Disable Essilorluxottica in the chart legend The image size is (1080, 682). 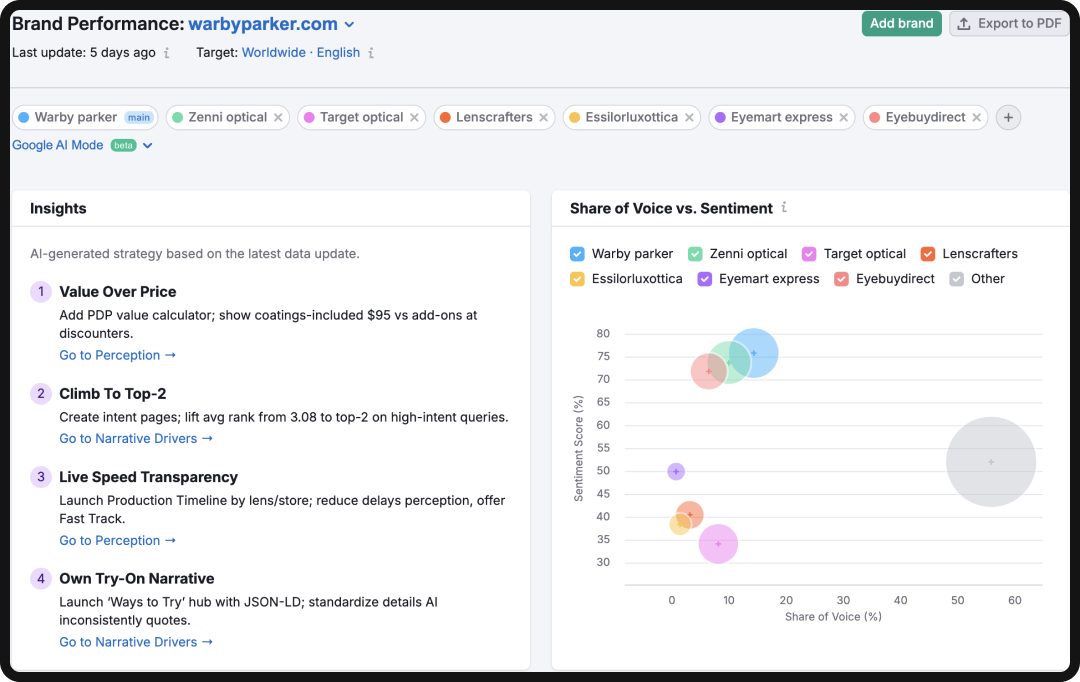[577, 279]
